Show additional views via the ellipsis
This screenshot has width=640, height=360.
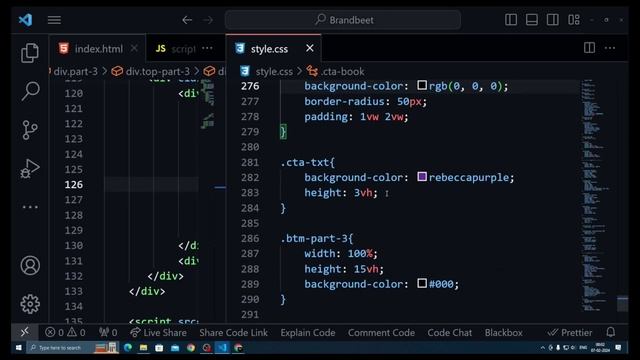point(30,207)
